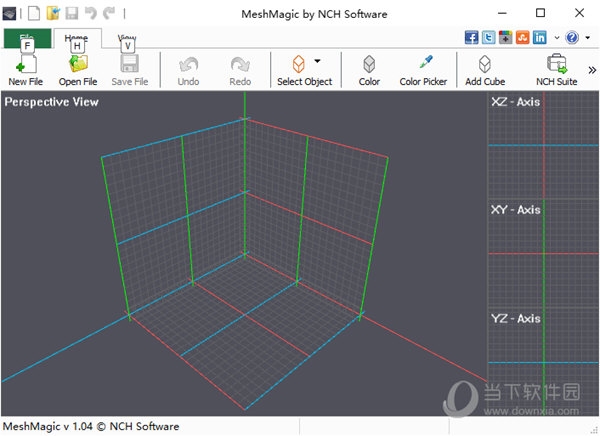
Task: Share on Facebook icon
Action: pyautogui.click(x=471, y=38)
